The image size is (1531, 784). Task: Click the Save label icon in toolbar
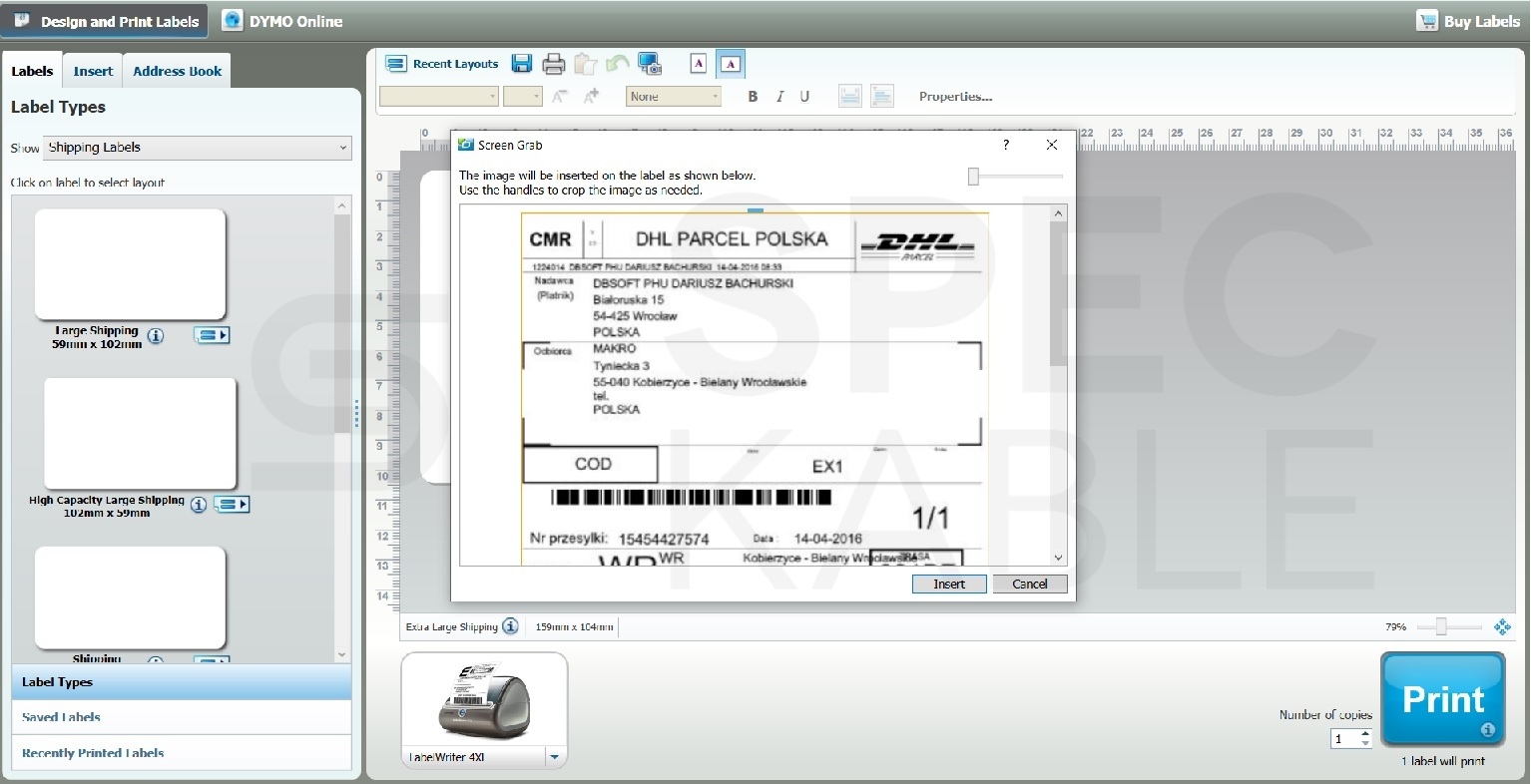point(521,64)
